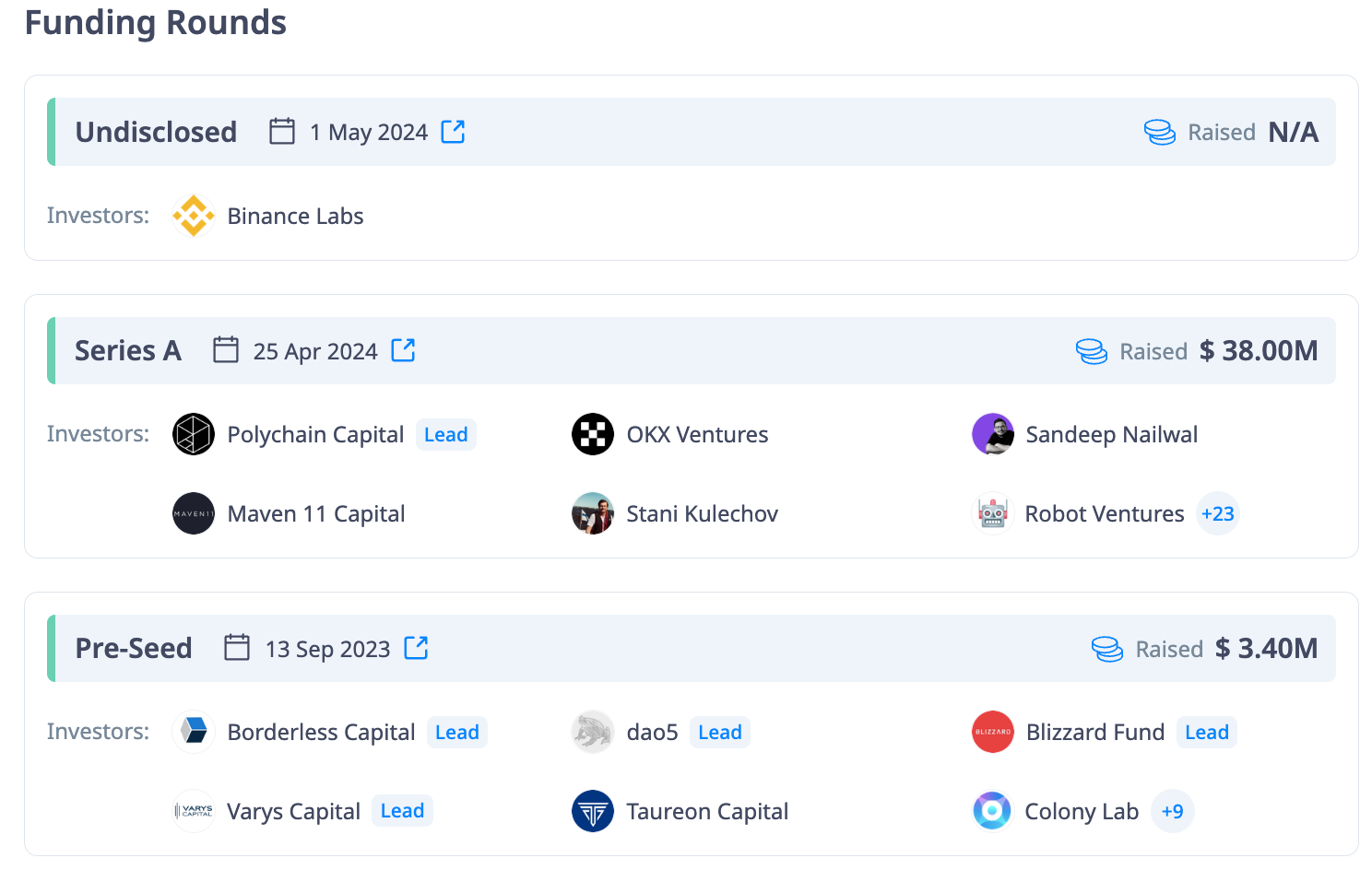Open external link for 1 May 2024 round
The width and height of the screenshot is (1372, 870).
click(453, 132)
